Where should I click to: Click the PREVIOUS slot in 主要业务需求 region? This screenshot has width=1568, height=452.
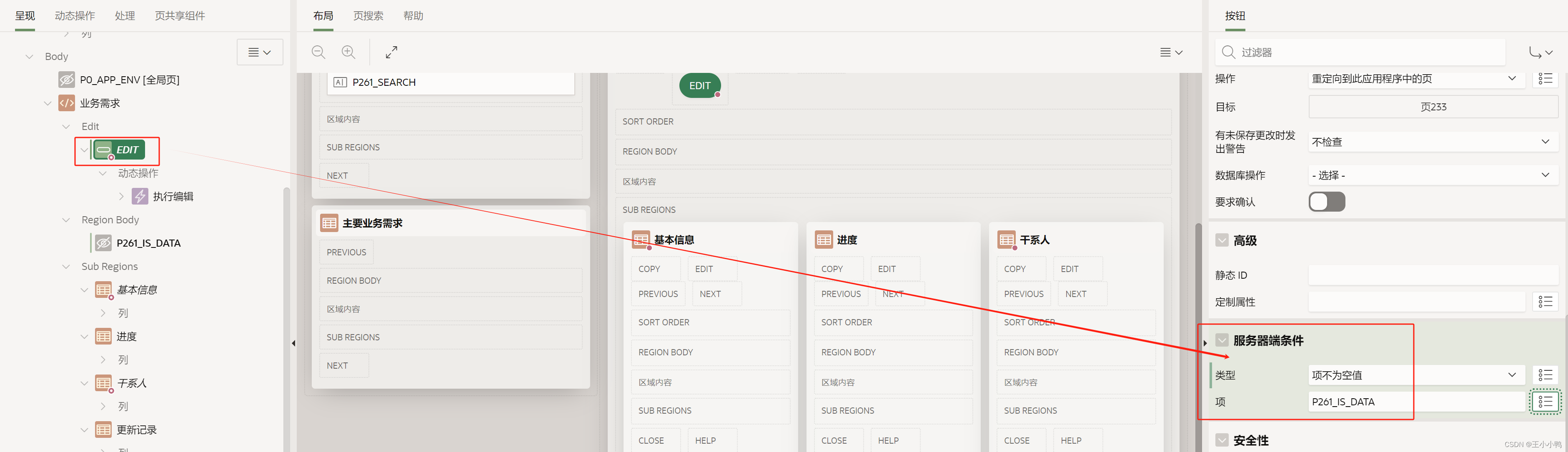click(346, 252)
